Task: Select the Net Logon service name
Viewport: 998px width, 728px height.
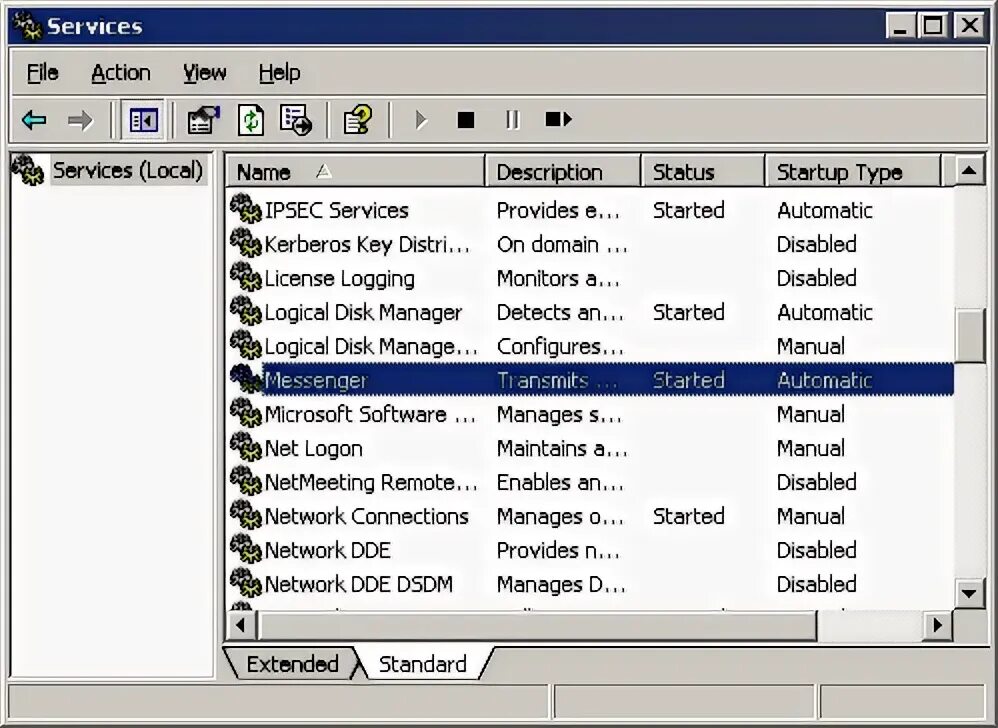Action: click(313, 449)
